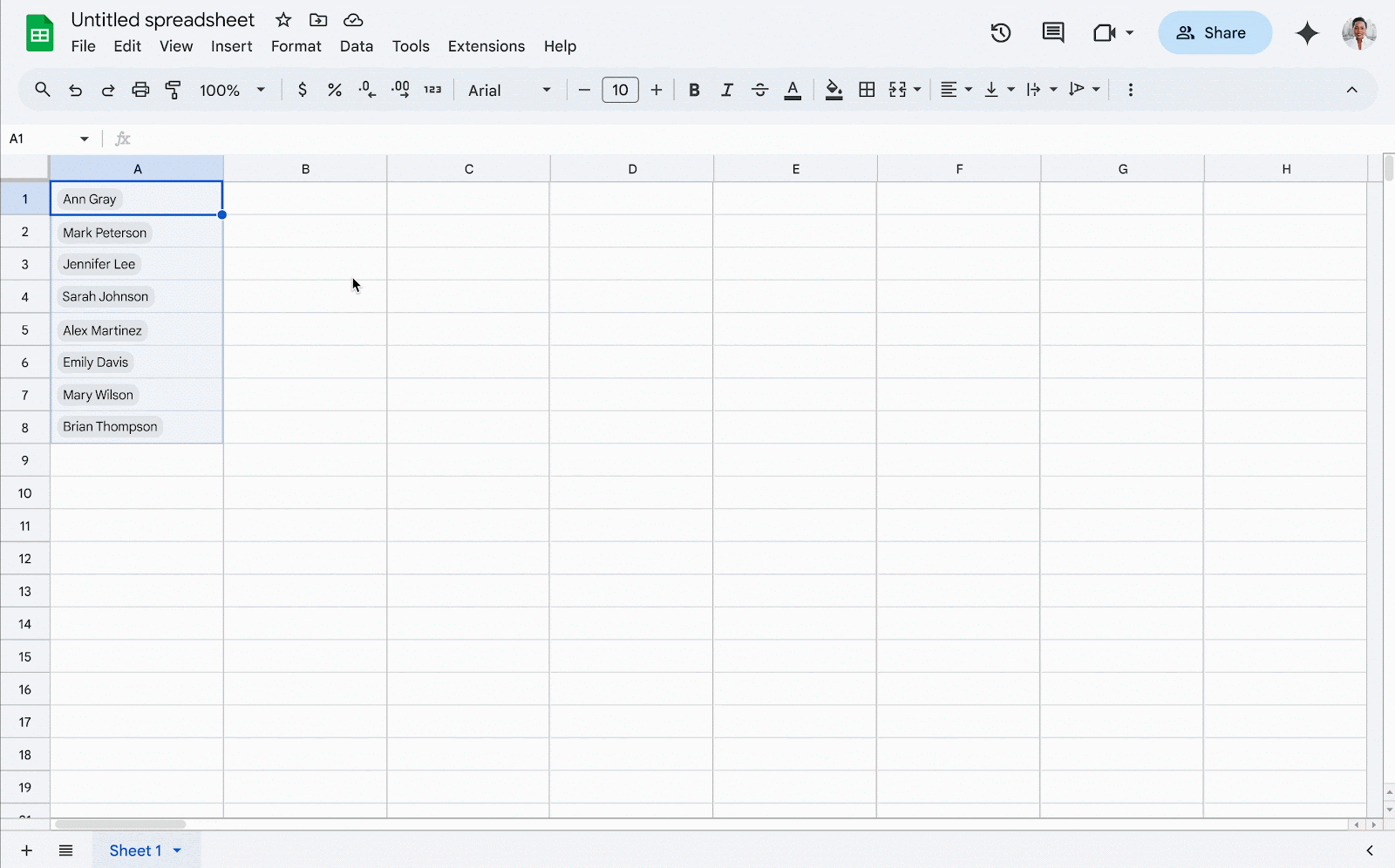Screen dimensions: 1395x868
Task: Expand the merge cells options arrow
Action: coord(917,90)
